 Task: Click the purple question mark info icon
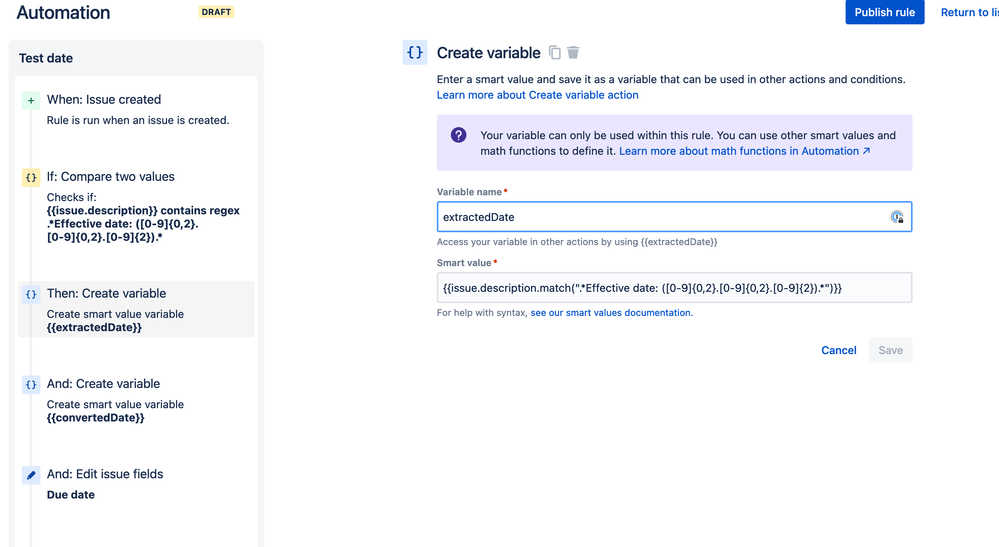point(459,135)
